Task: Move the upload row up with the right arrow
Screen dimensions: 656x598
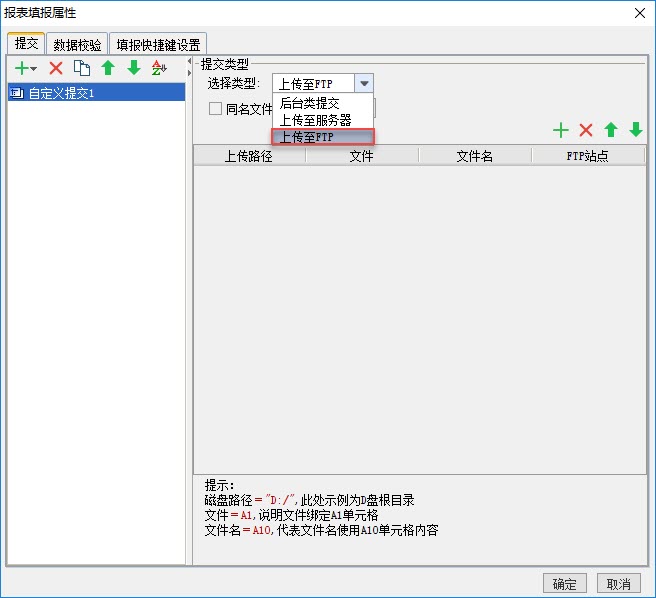Action: pos(611,130)
